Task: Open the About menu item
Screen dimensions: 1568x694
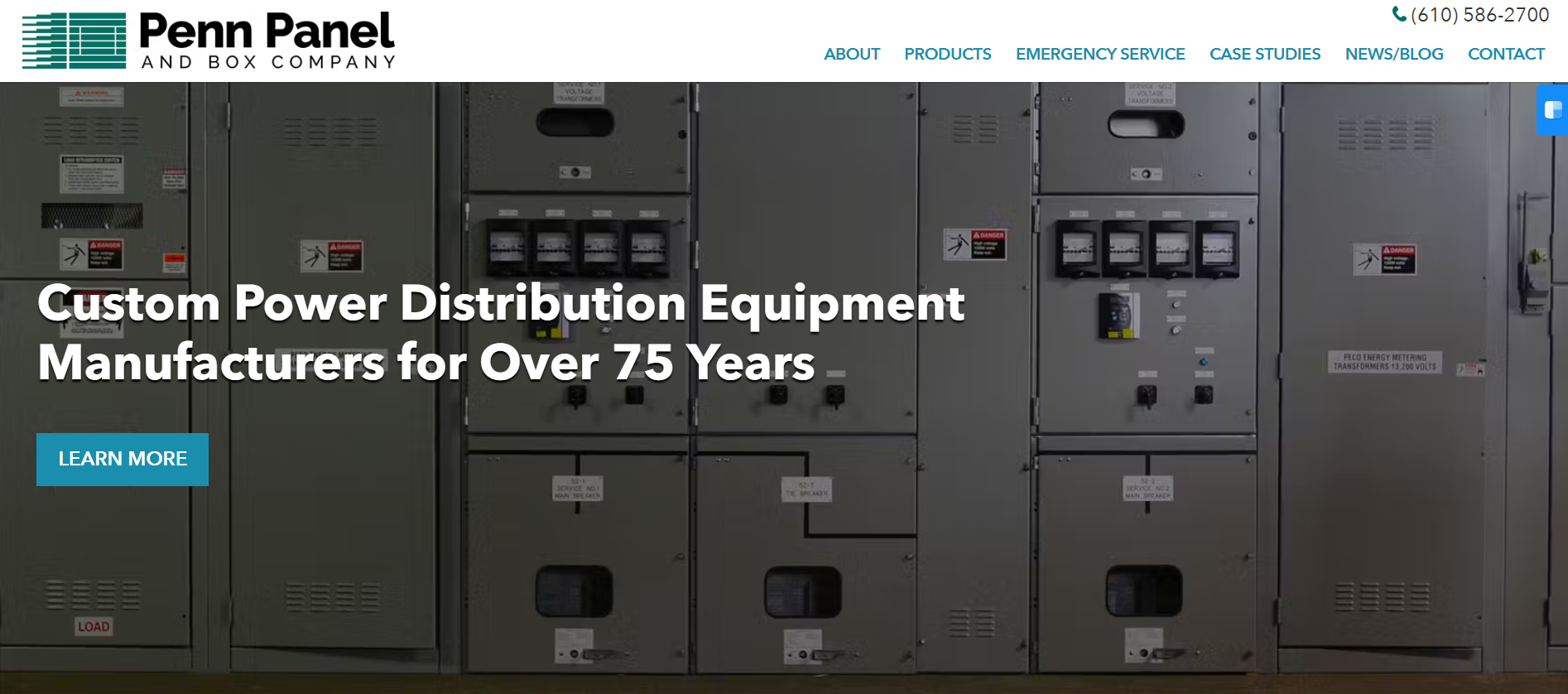Action: [851, 54]
